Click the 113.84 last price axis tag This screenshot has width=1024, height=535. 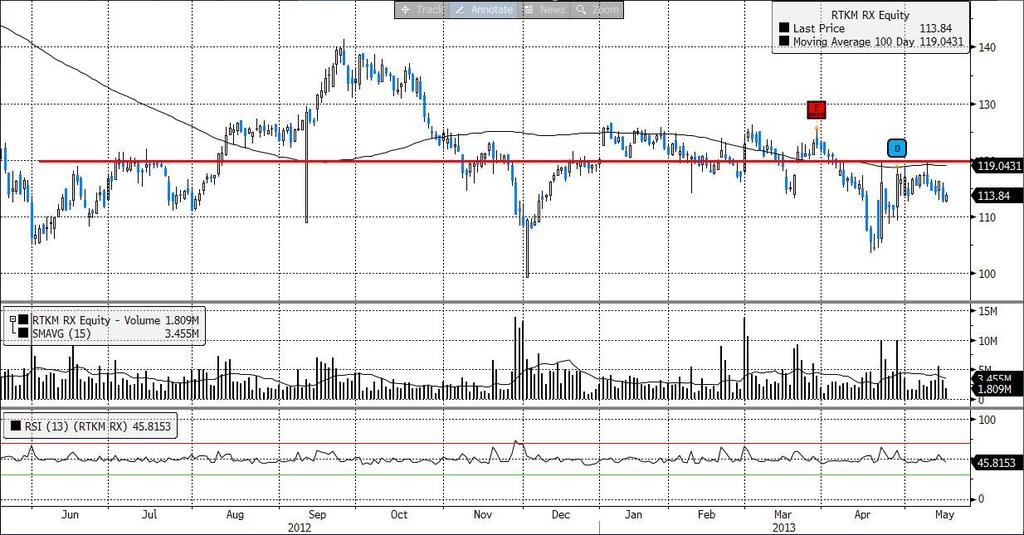997,195
